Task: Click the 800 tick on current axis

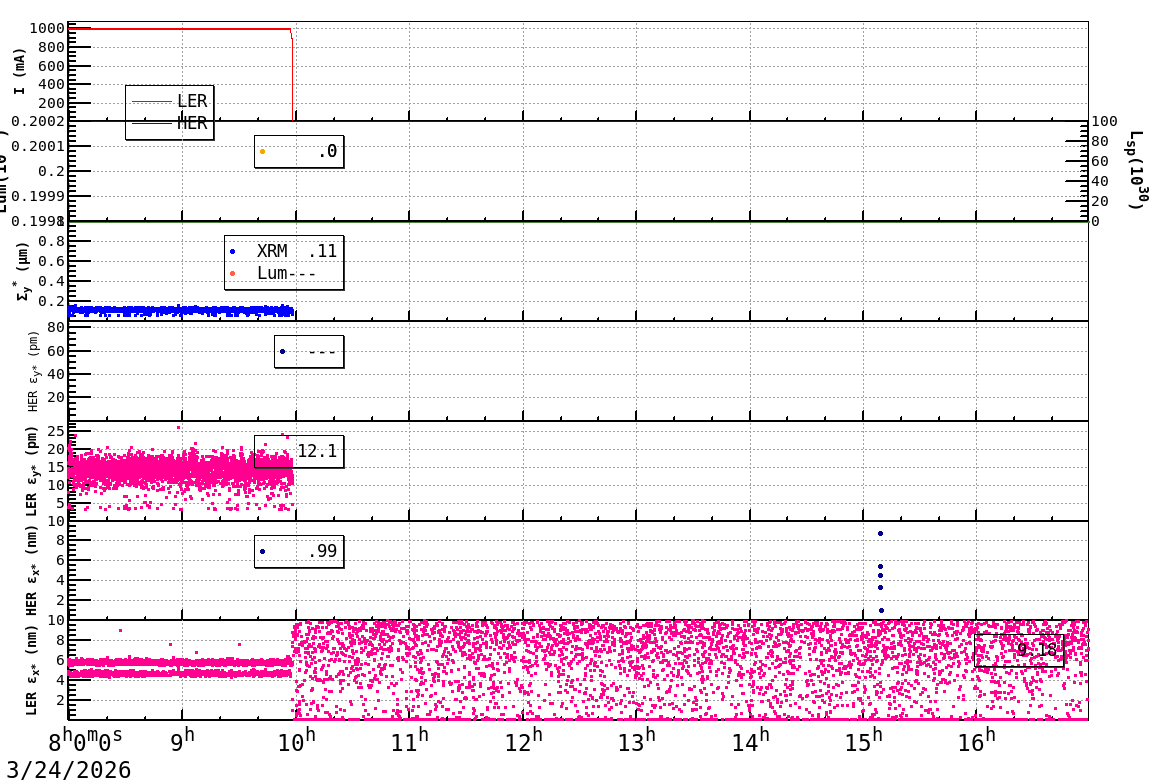Action: pyautogui.click(x=52, y=47)
